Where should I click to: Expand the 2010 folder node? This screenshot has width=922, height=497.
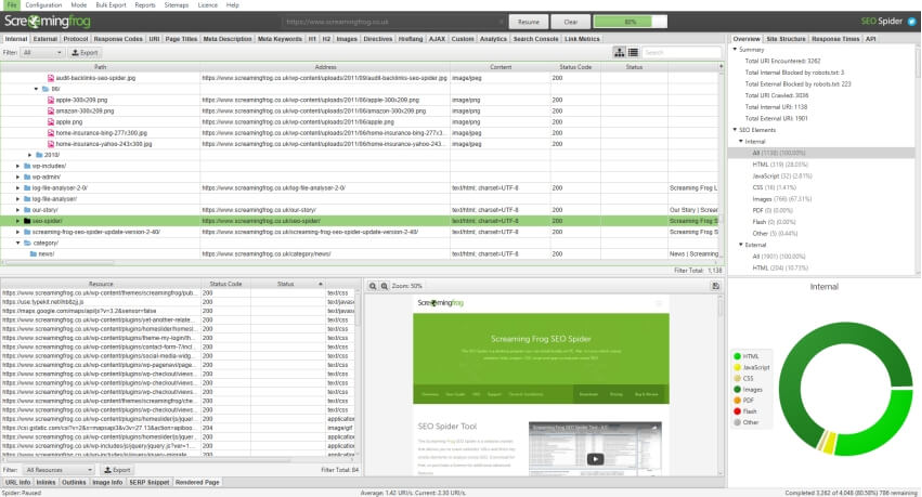pyautogui.click(x=30, y=155)
